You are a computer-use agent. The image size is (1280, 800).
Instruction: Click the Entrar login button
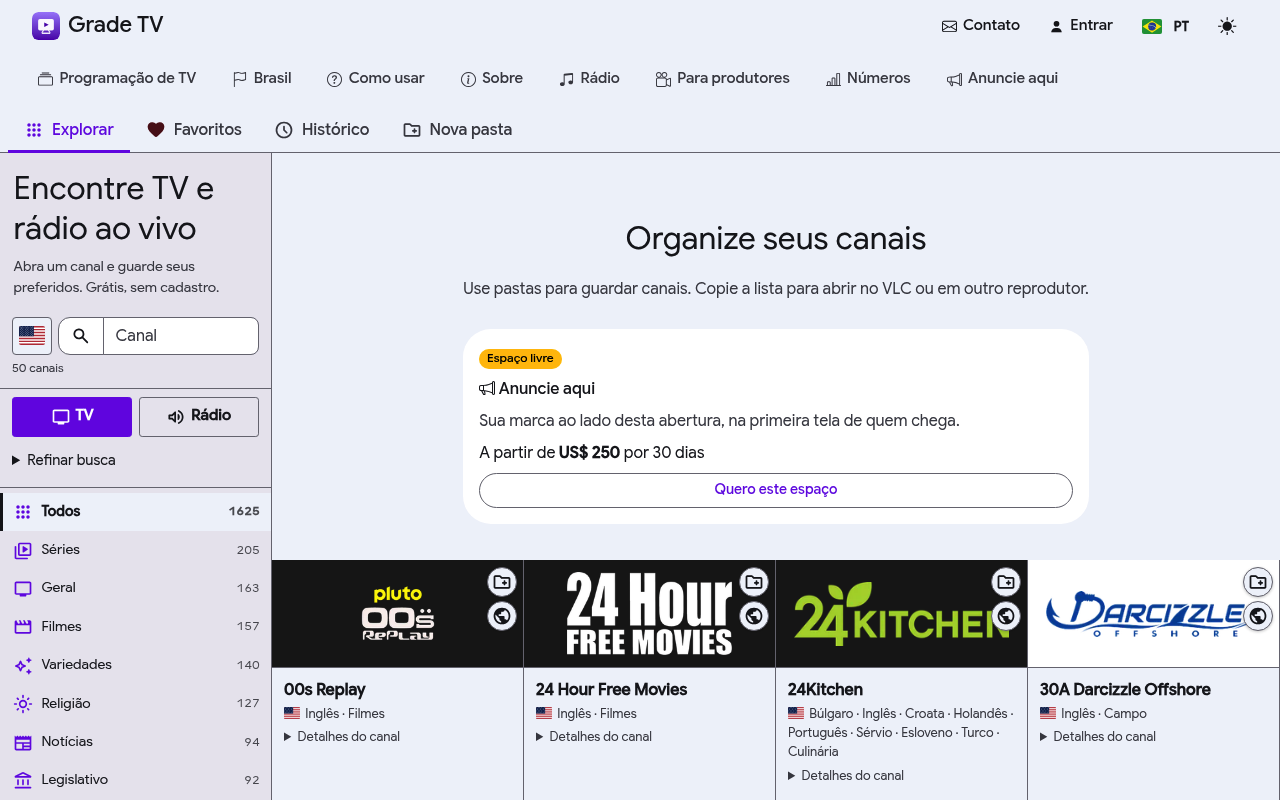(x=1081, y=26)
